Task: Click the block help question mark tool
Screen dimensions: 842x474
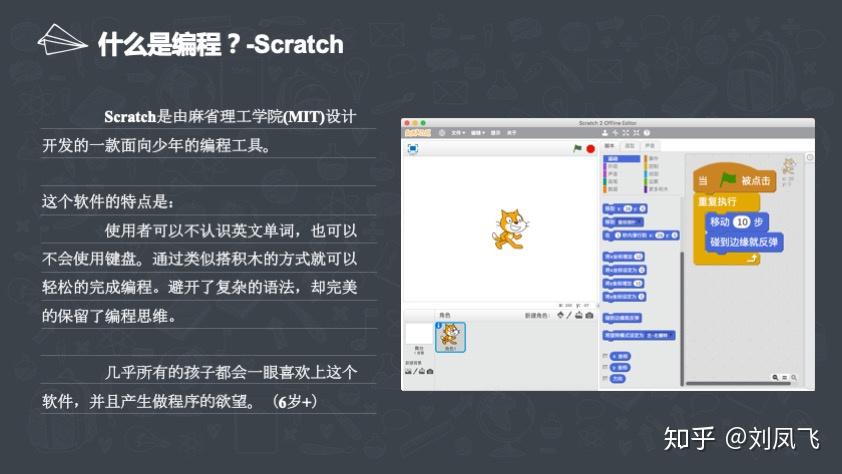Action: coord(647,133)
